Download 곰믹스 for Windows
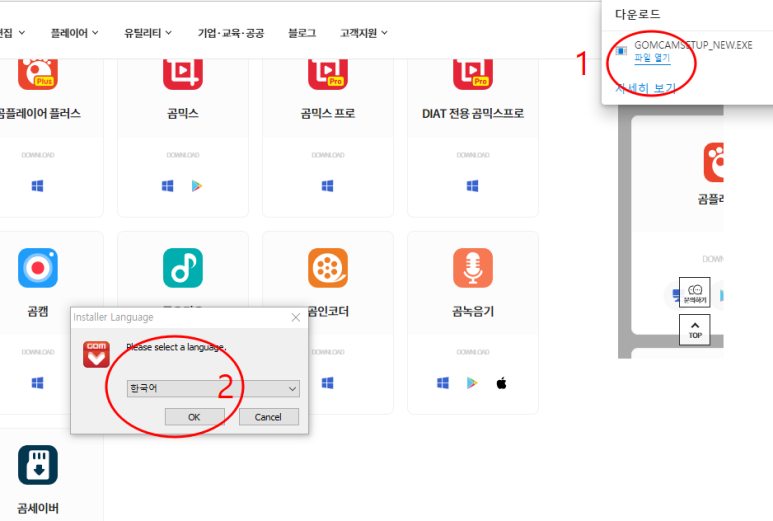This screenshot has height=521, width=773. tap(168, 186)
